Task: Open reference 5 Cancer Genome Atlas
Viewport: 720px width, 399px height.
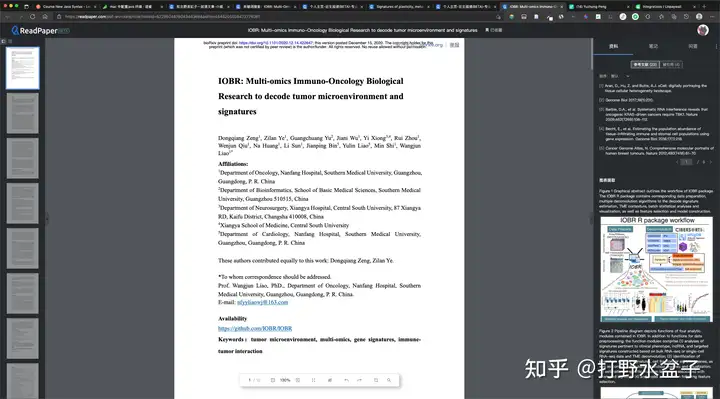Action: coord(657,151)
